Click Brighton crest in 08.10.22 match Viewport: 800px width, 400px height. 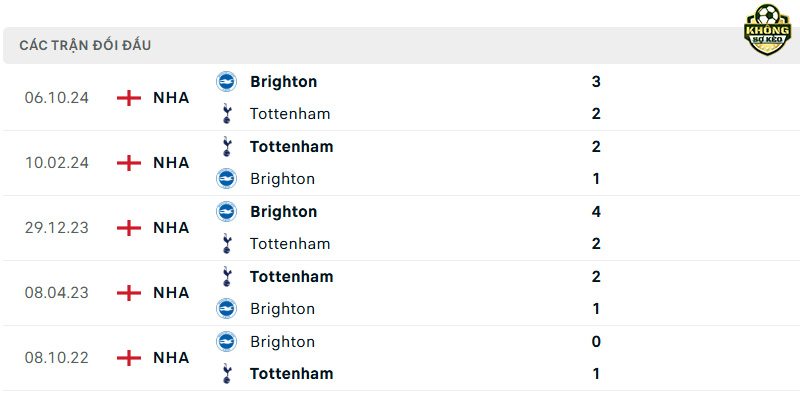click(226, 341)
